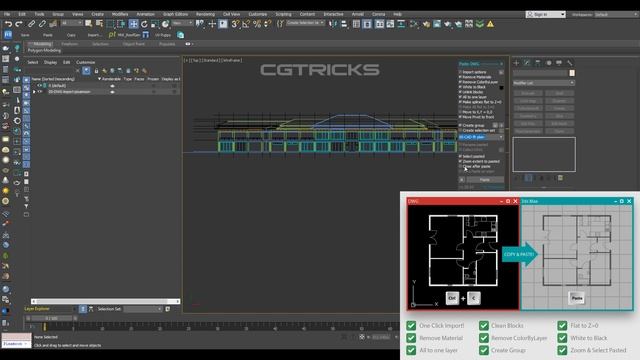
Task: Toggle the 3D Snaps icon
Action: click(x=235, y=24)
